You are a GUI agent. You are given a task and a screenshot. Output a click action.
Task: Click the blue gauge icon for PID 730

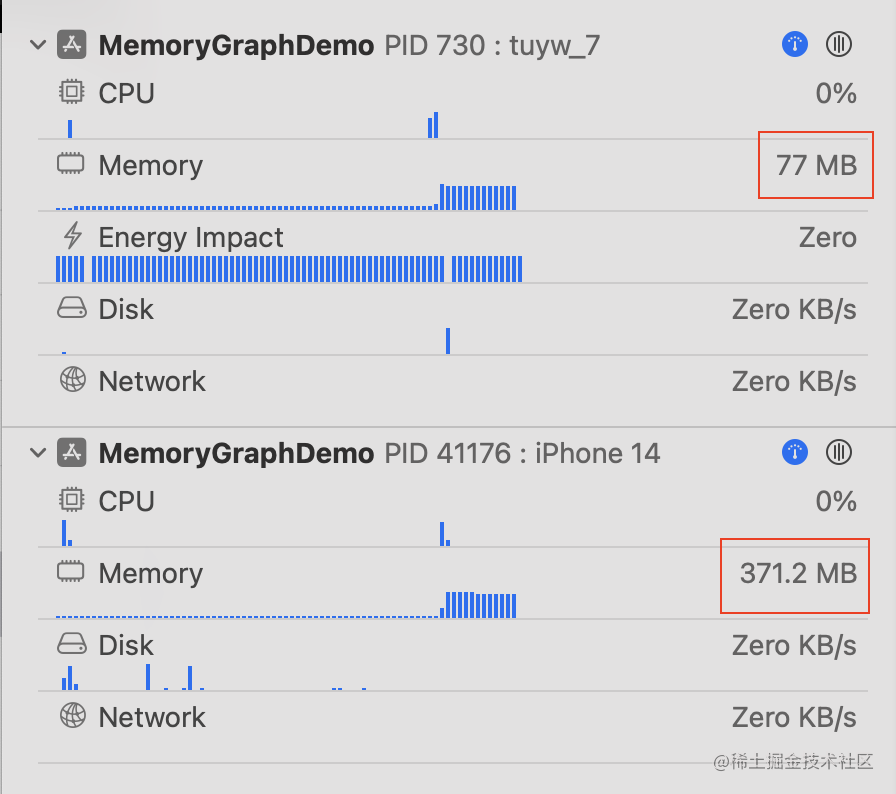(x=794, y=44)
